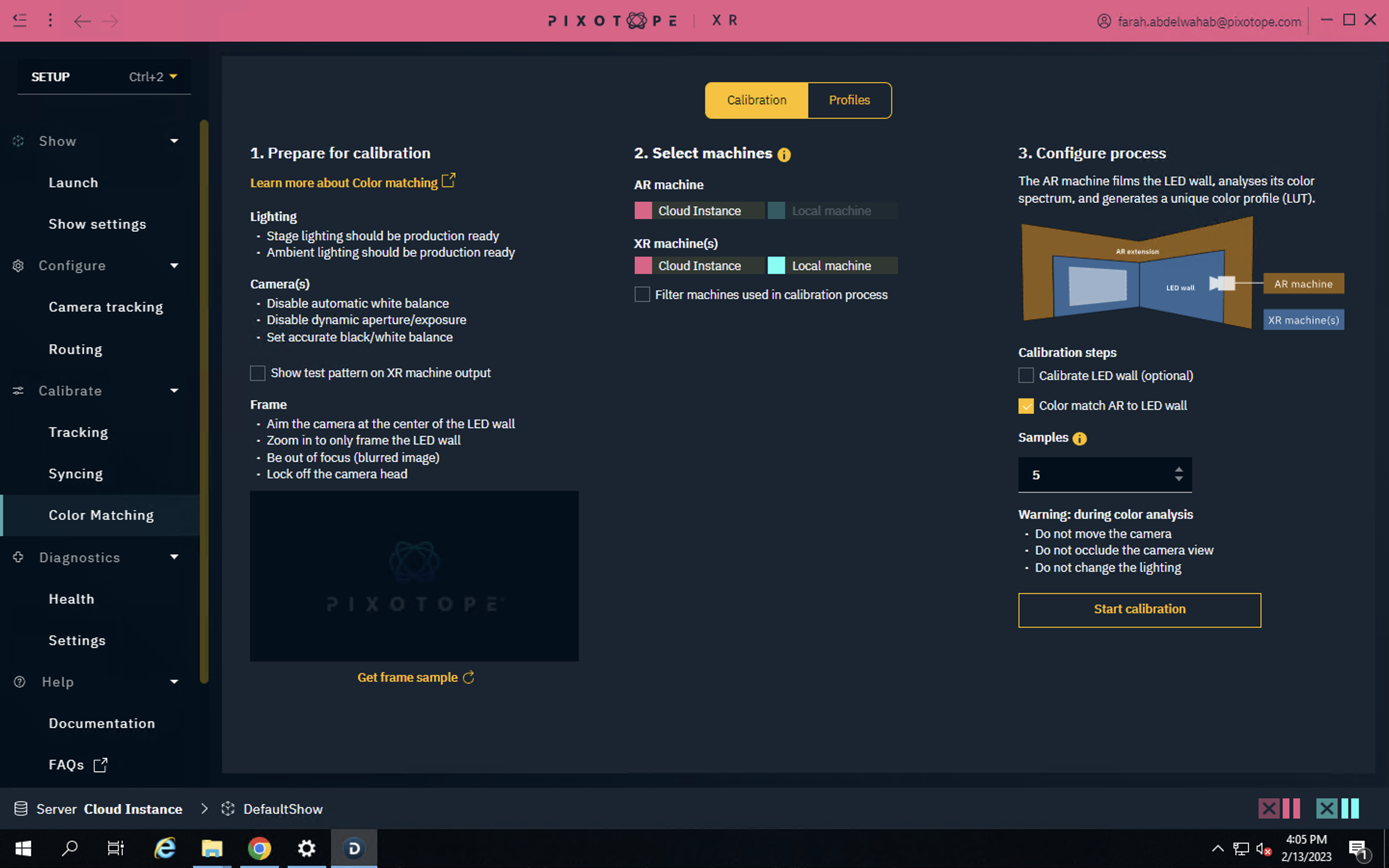This screenshot has height=868, width=1389.
Task: Click the Show section icon
Action: (18, 141)
